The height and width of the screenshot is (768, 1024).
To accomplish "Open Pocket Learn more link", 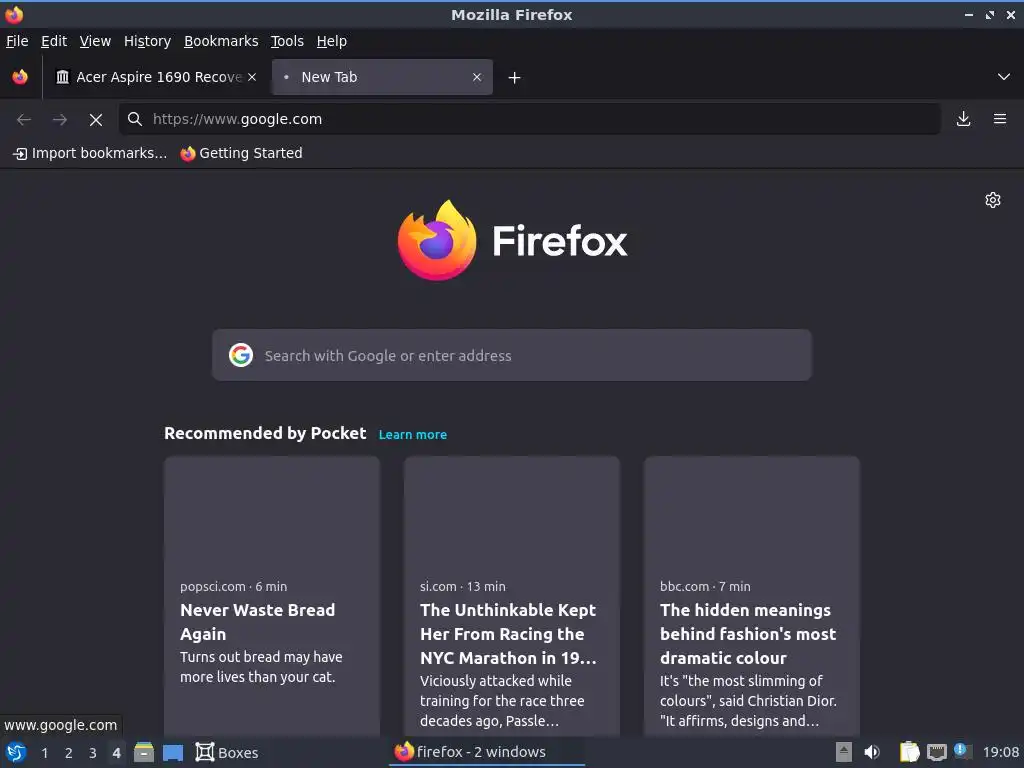I will (413, 435).
